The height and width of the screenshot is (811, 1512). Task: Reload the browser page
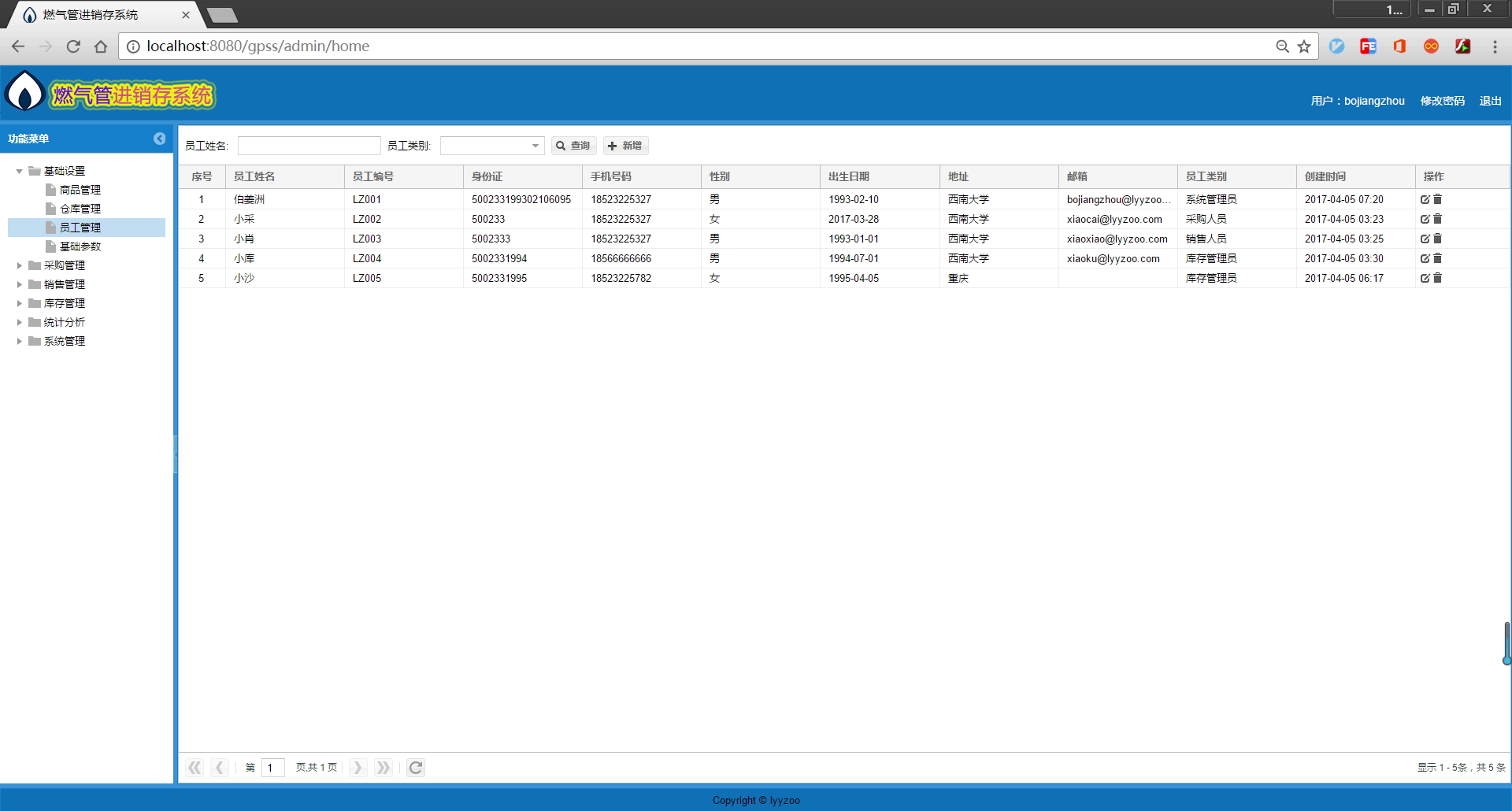[73, 46]
